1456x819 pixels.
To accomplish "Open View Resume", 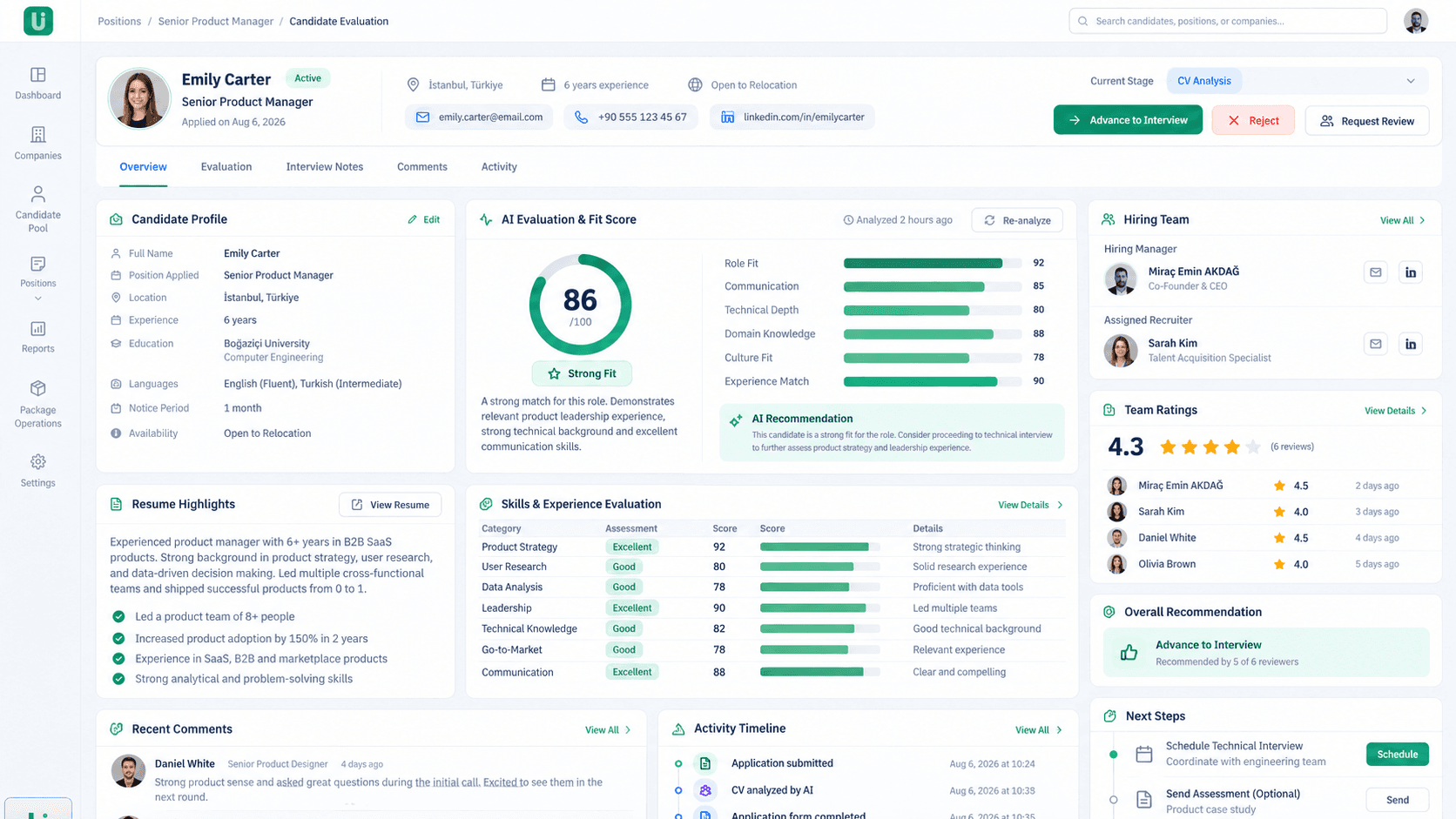I will [x=390, y=505].
